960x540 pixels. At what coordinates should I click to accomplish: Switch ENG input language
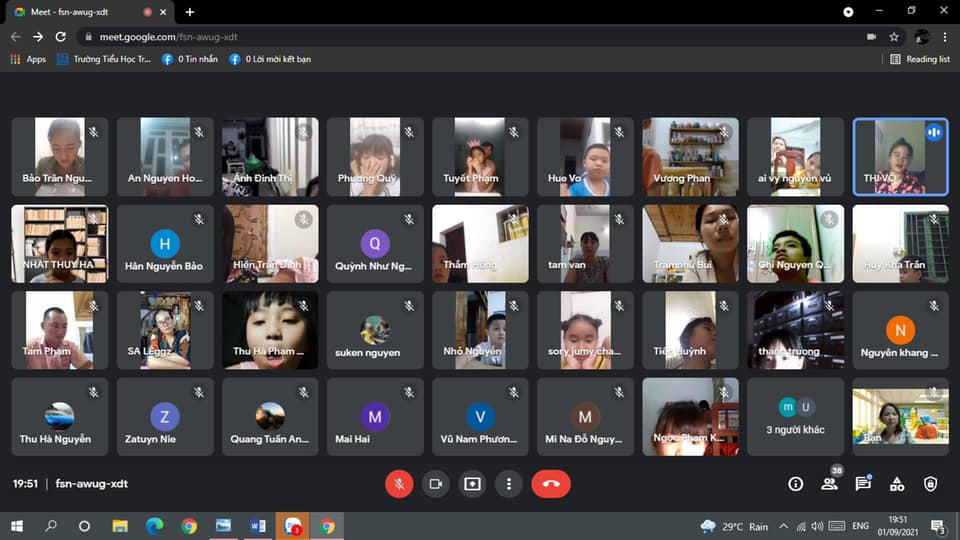point(860,526)
